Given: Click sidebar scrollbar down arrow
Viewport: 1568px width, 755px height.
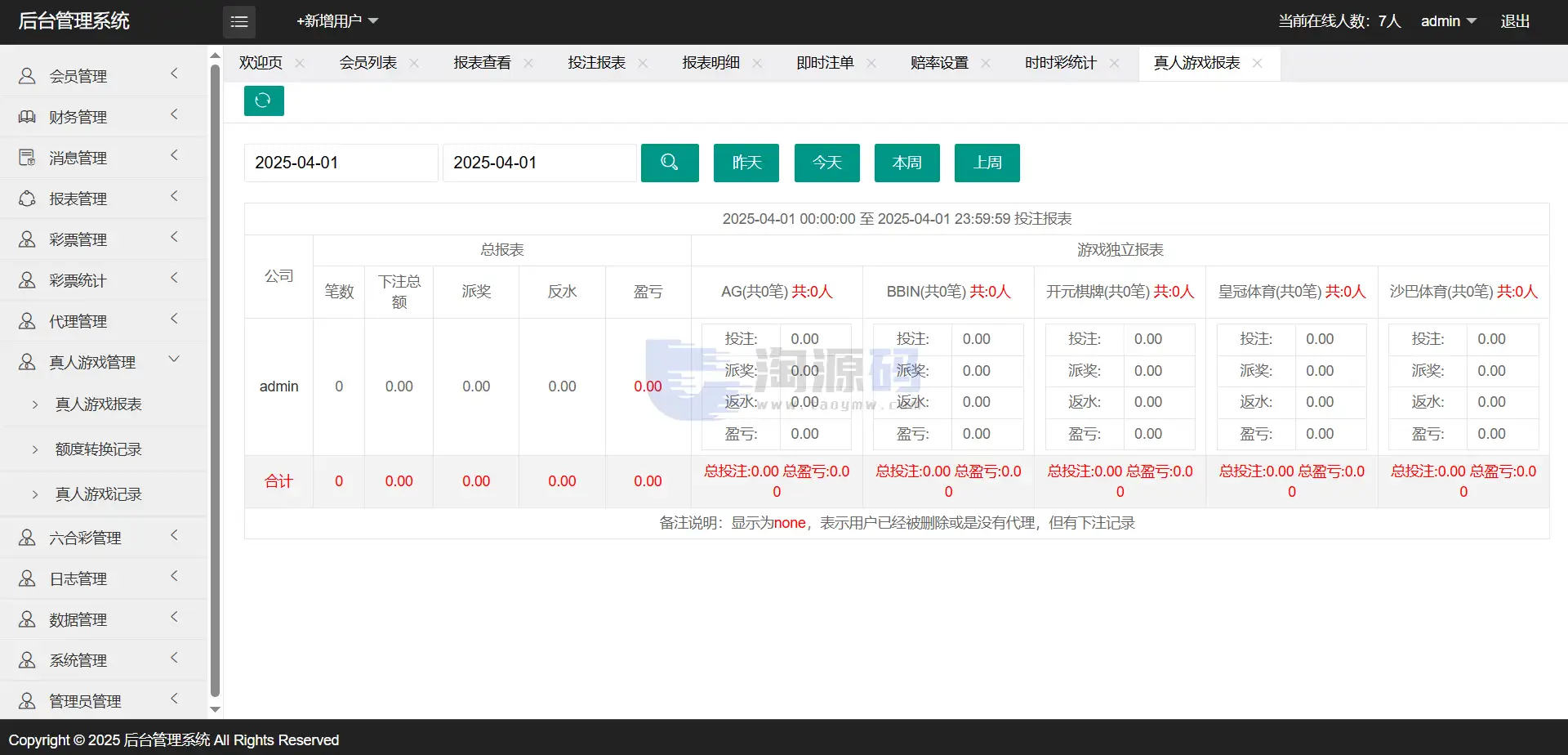Looking at the screenshot, I should coord(216,710).
